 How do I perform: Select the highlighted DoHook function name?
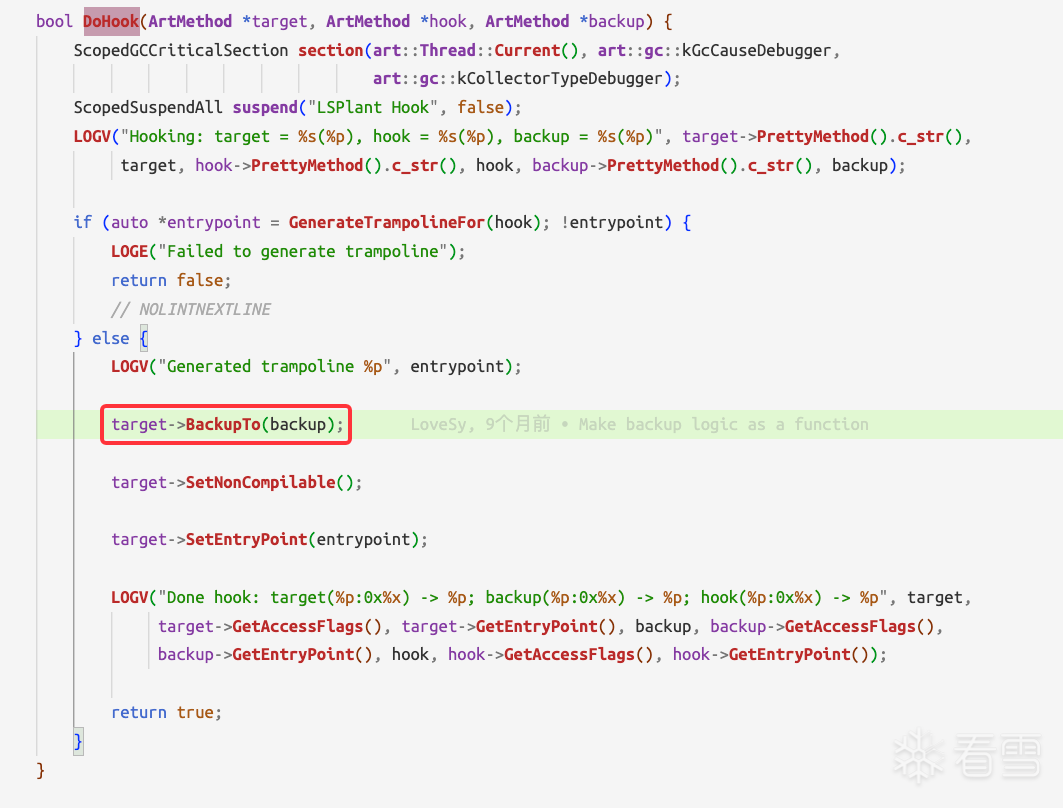111,20
